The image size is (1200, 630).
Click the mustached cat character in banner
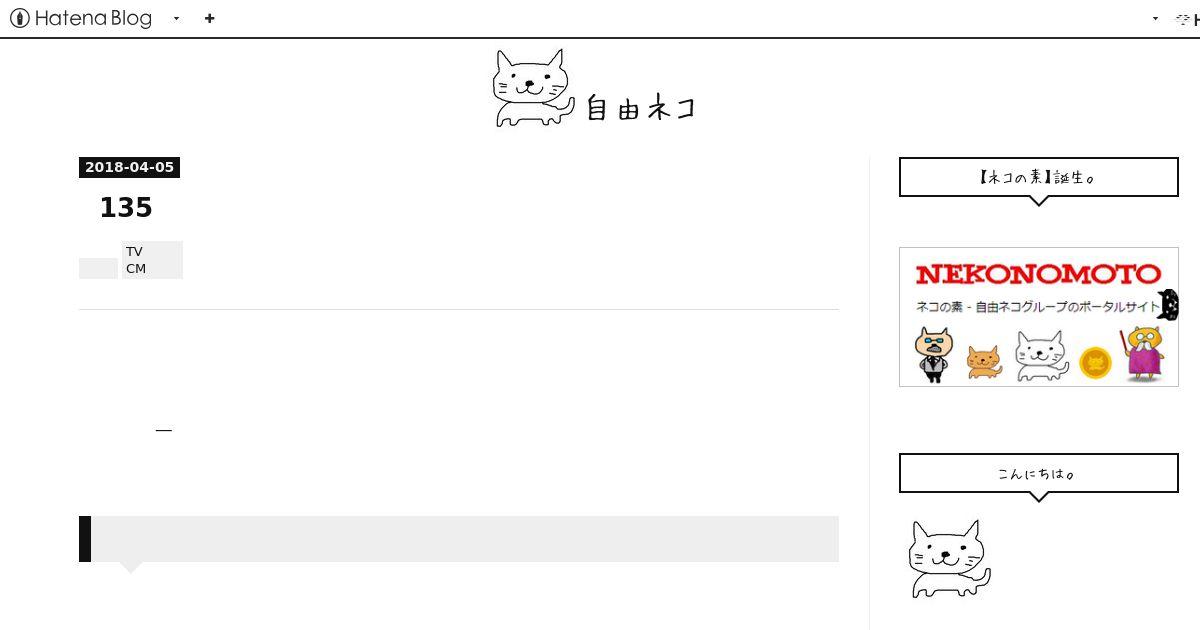[x=934, y=354]
